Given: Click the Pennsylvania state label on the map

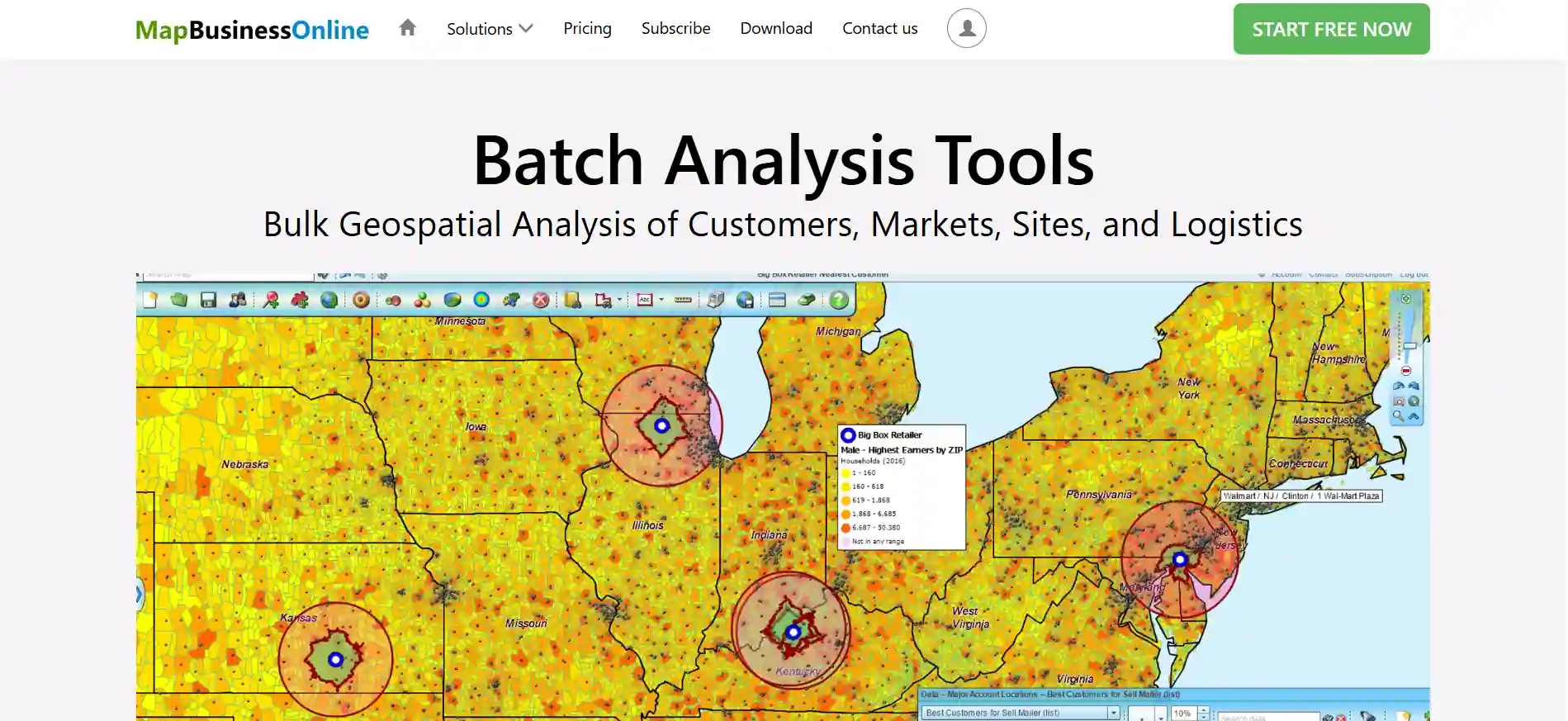Looking at the screenshot, I should pyautogui.click(x=1098, y=494).
